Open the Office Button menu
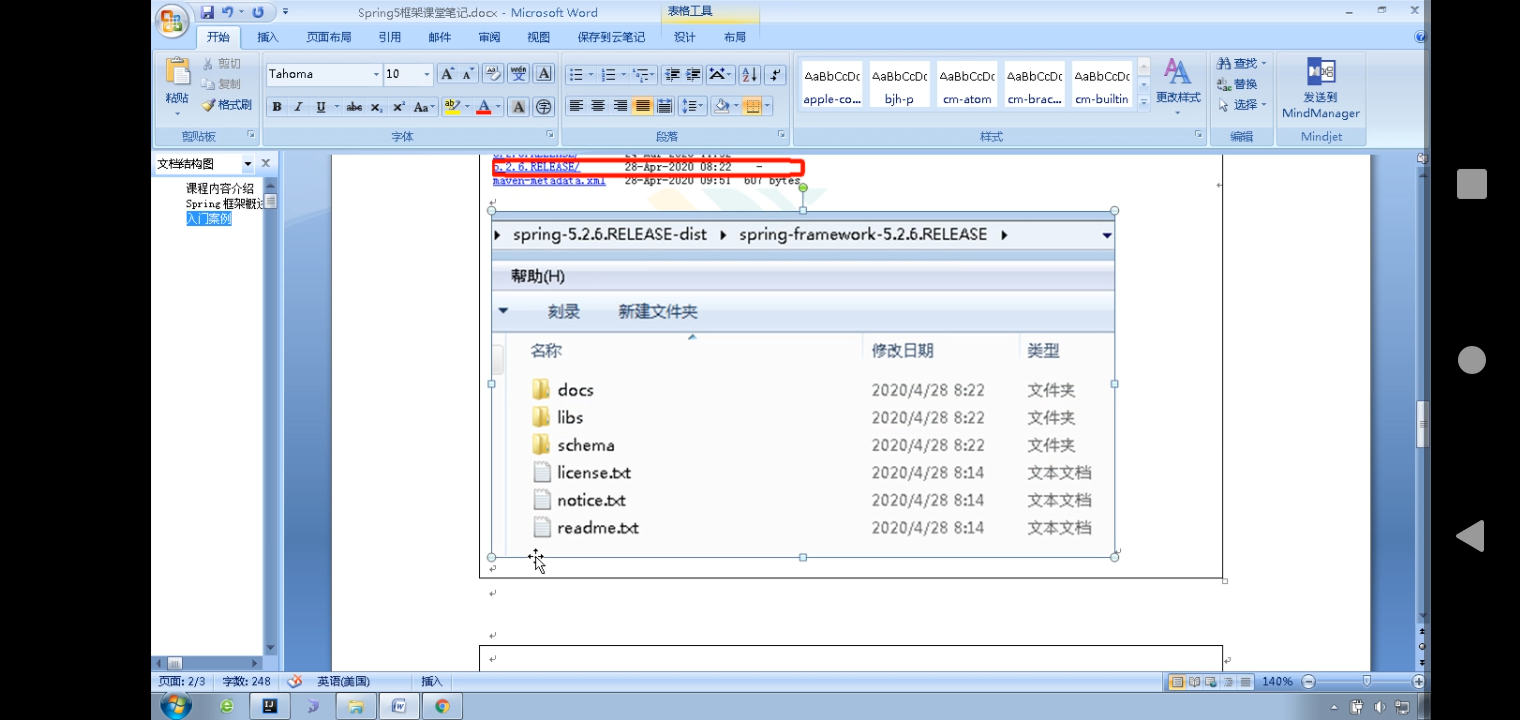 pyautogui.click(x=173, y=19)
